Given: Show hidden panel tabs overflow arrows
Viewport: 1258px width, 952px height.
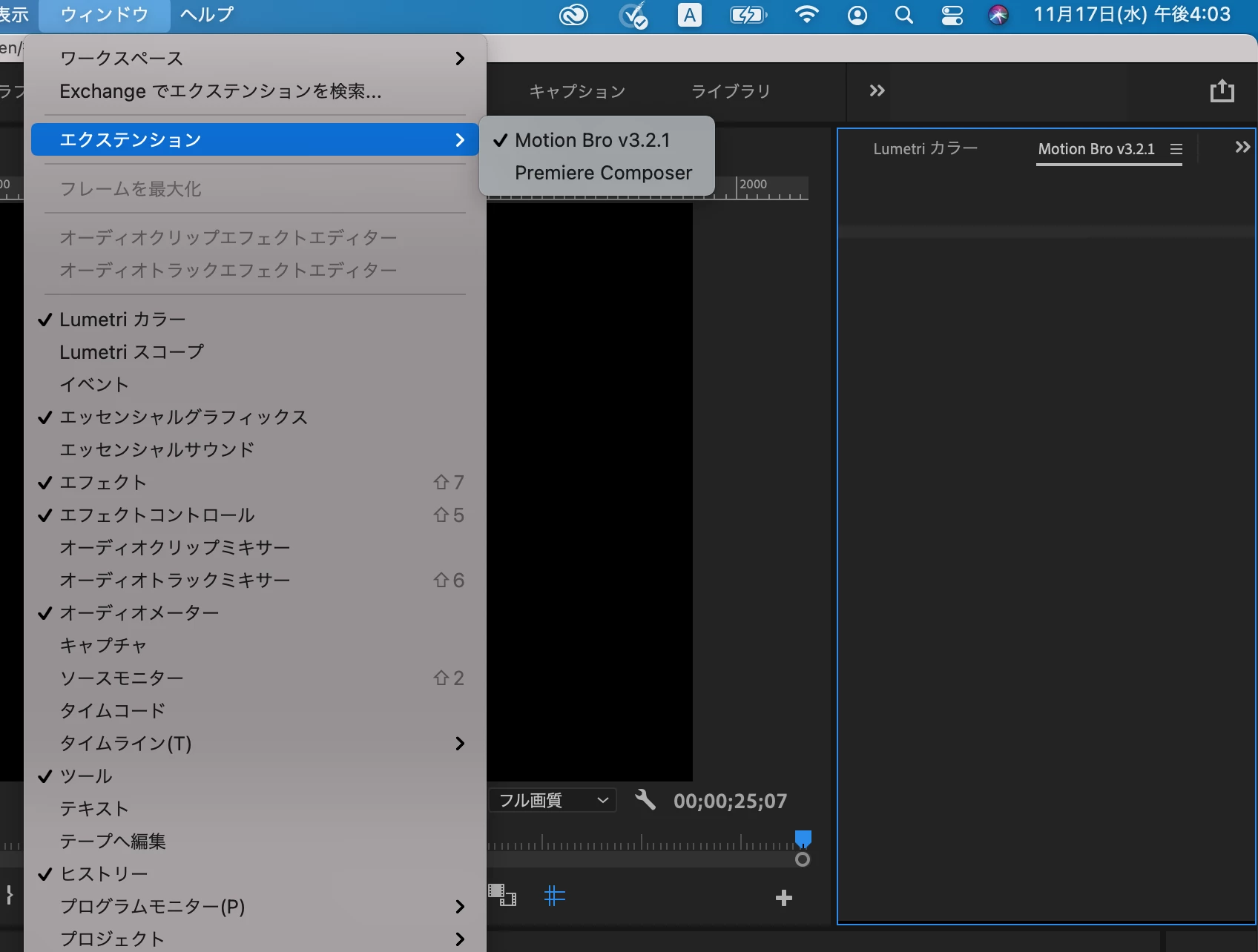Looking at the screenshot, I should [x=1242, y=147].
